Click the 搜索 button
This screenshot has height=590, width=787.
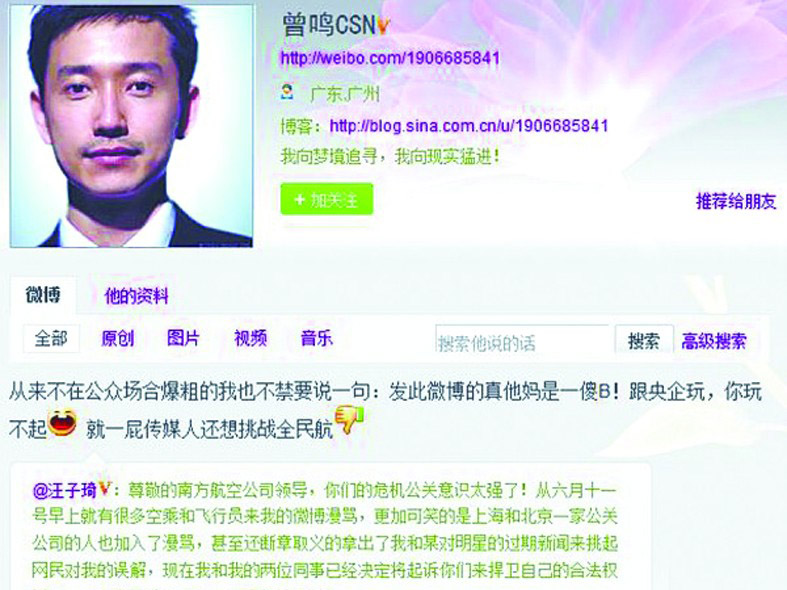pos(644,341)
